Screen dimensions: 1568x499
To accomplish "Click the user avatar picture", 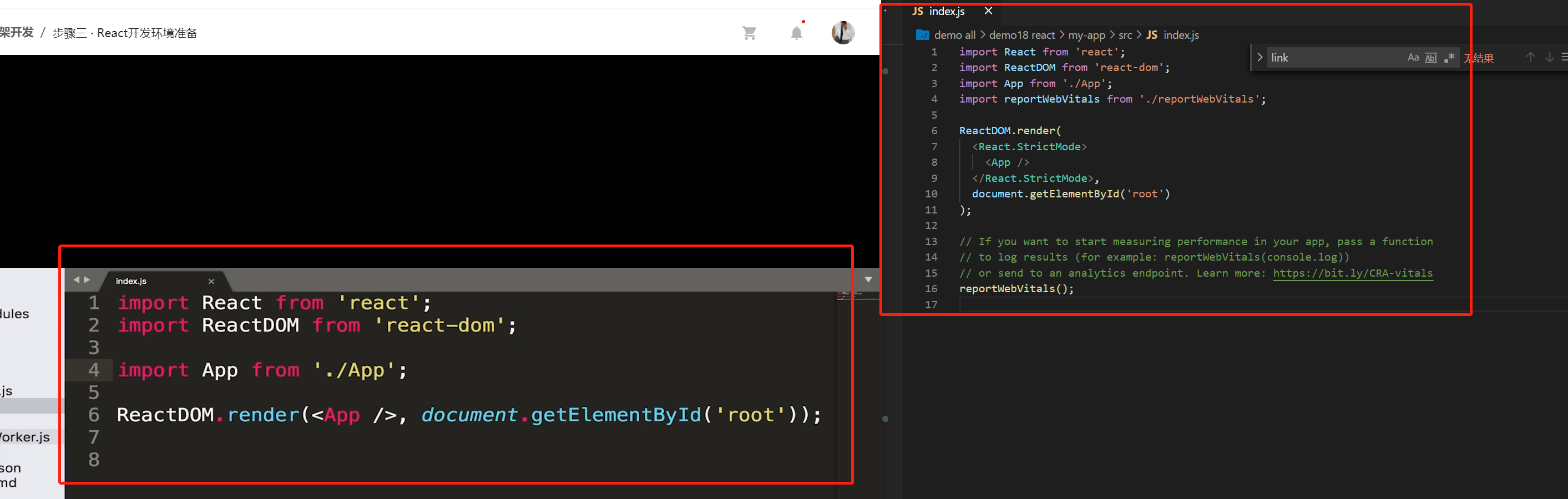I will pyautogui.click(x=843, y=33).
